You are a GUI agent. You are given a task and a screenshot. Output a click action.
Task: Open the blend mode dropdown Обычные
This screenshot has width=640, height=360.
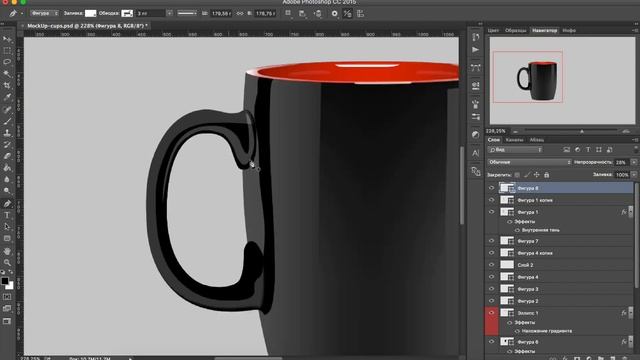(x=529, y=162)
